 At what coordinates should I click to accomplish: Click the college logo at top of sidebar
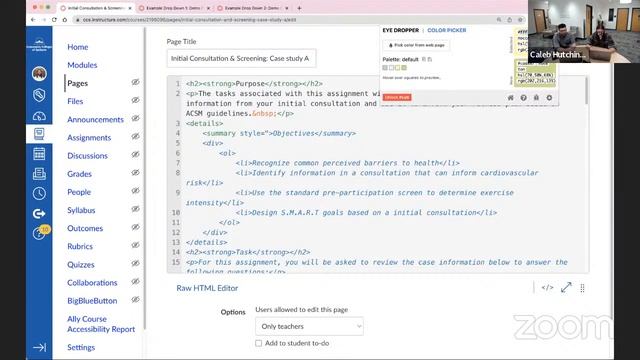coord(39,44)
